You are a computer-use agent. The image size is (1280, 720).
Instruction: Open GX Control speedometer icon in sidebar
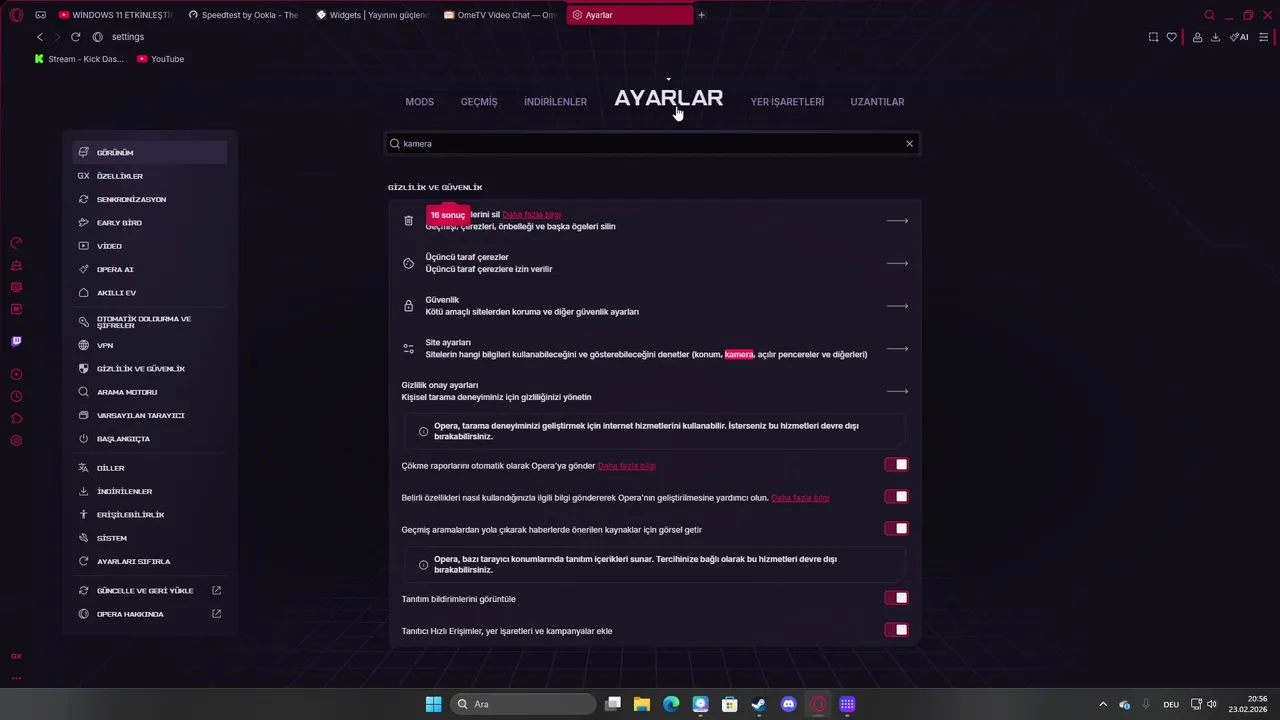16,243
